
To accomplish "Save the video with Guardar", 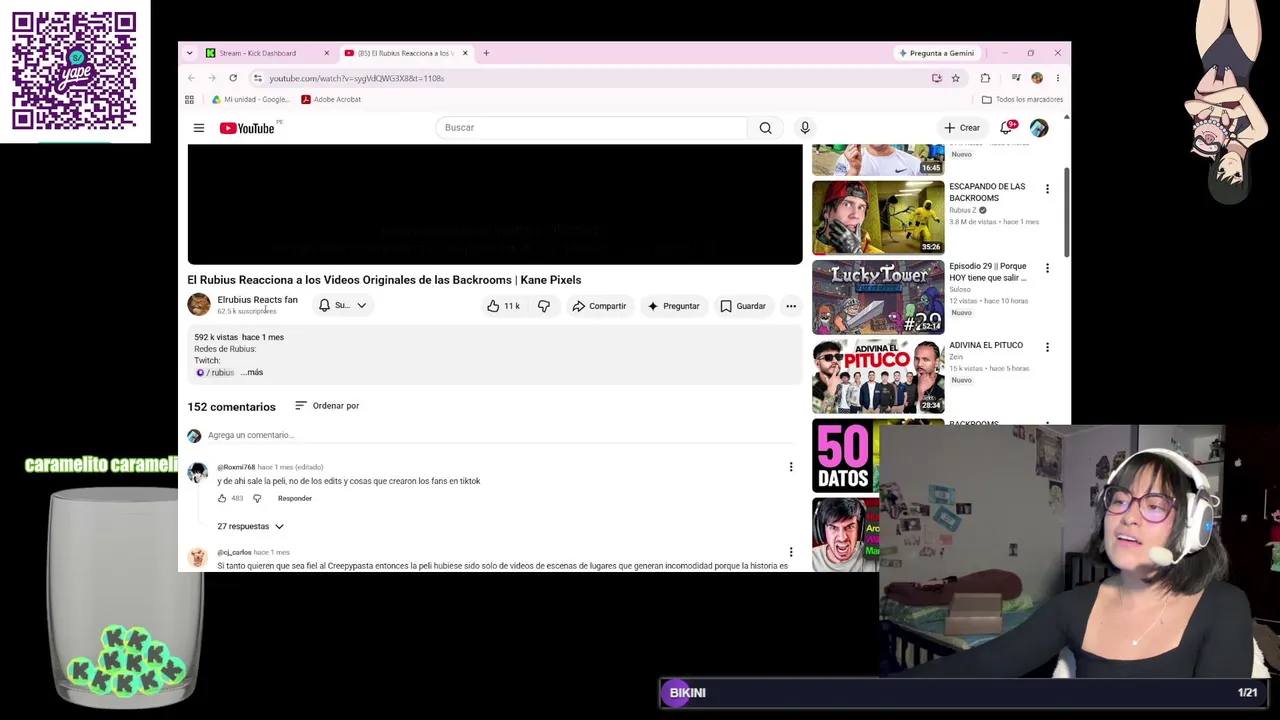I will tap(743, 306).
